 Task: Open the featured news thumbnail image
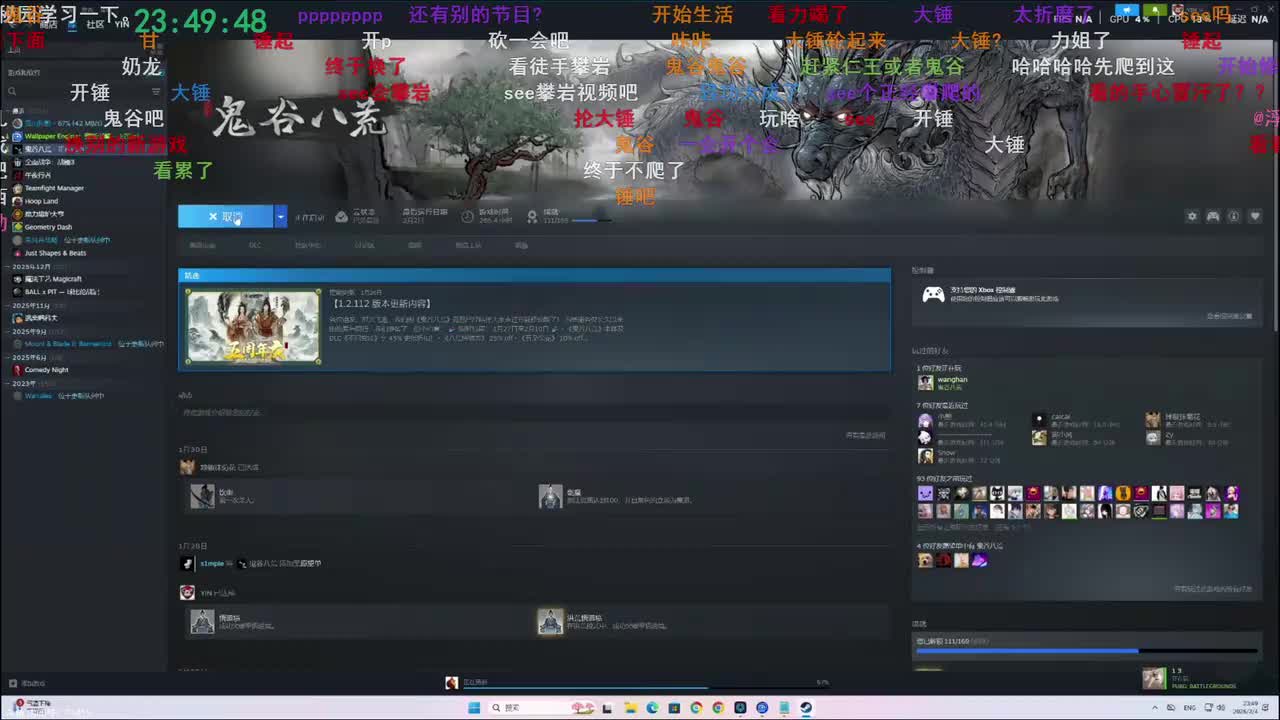click(x=254, y=327)
